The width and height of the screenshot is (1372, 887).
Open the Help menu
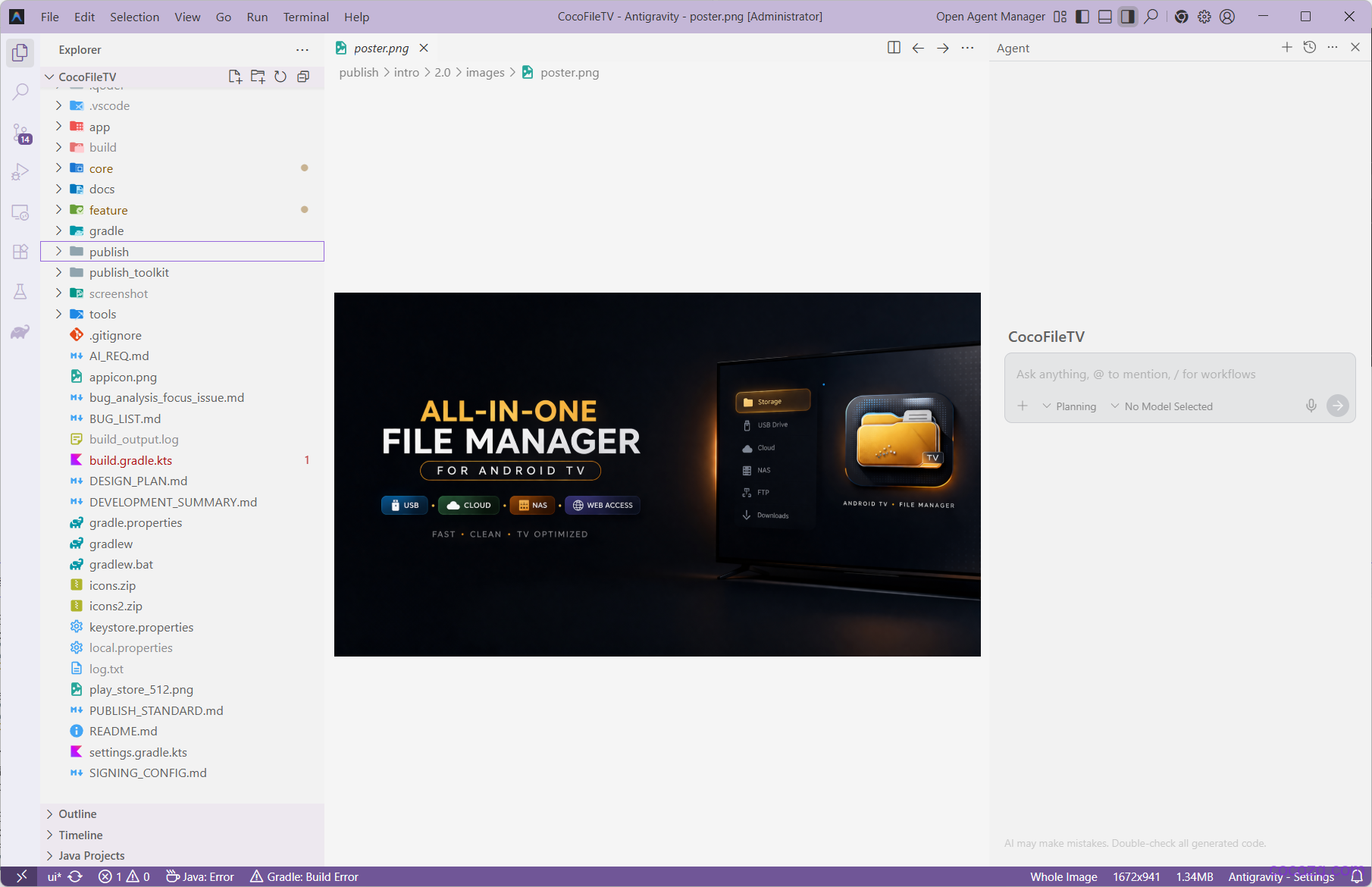[x=356, y=17]
